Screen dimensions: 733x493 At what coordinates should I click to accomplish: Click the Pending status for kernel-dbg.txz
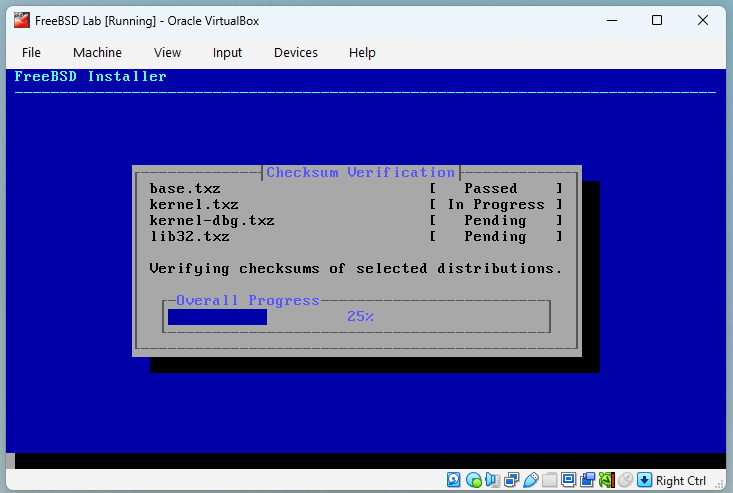click(496, 221)
